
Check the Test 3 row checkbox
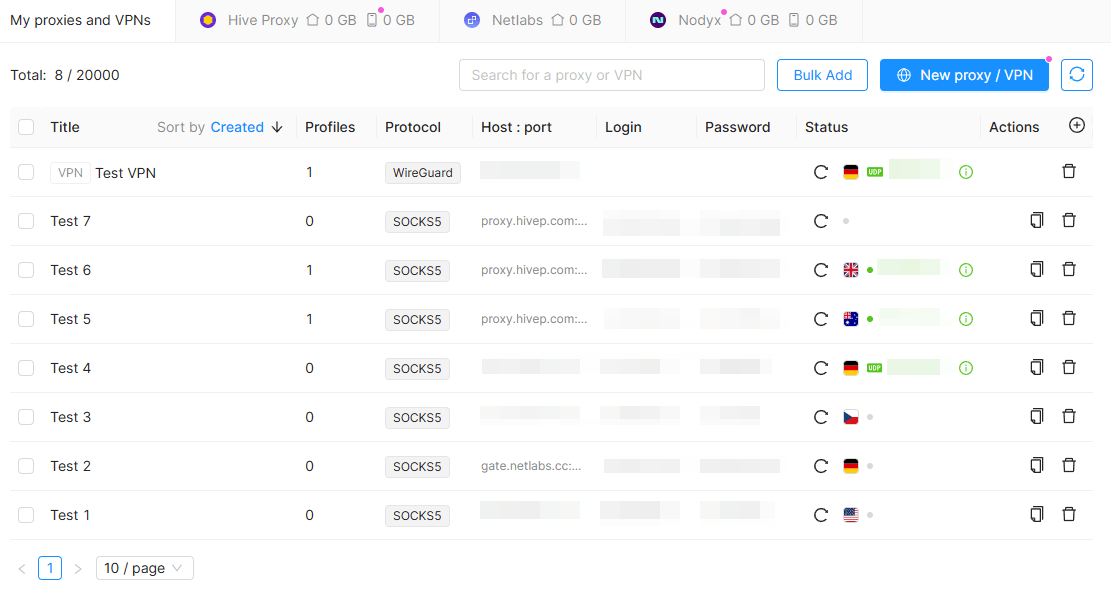coord(26,417)
